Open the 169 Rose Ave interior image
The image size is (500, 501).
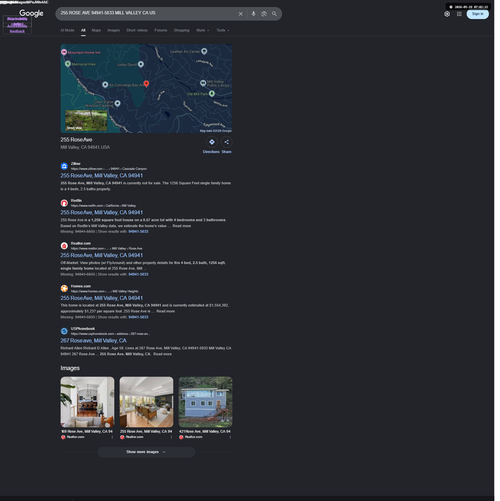click(87, 402)
